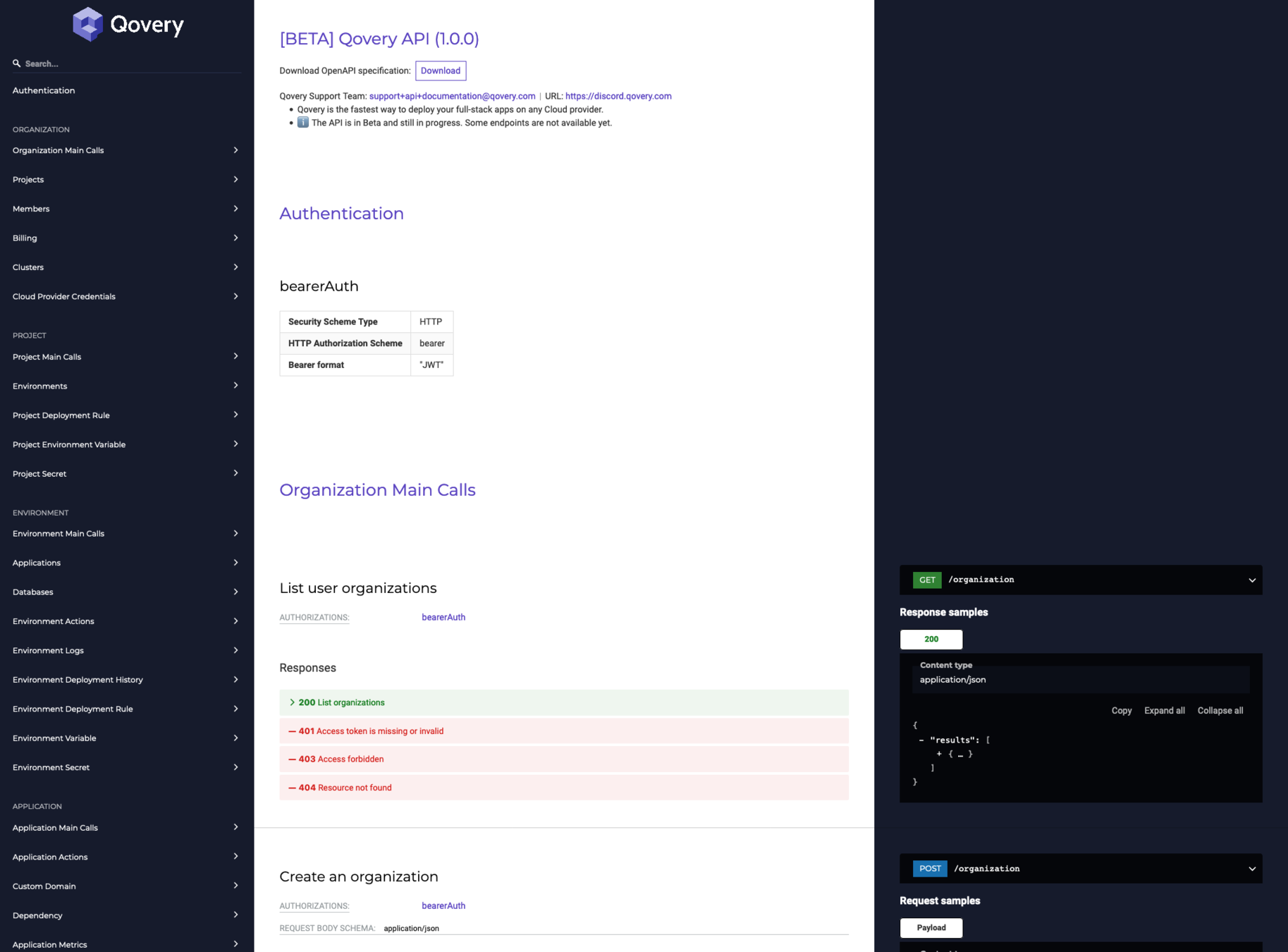The height and width of the screenshot is (952, 1288).
Task: Click chevron next to Application Actions
Action: tap(235, 857)
